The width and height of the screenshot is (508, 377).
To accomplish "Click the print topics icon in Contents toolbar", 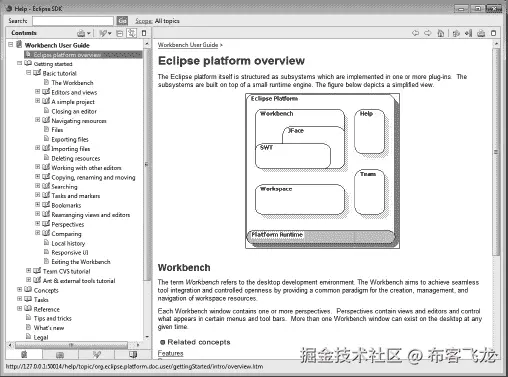I will (x=81, y=33).
